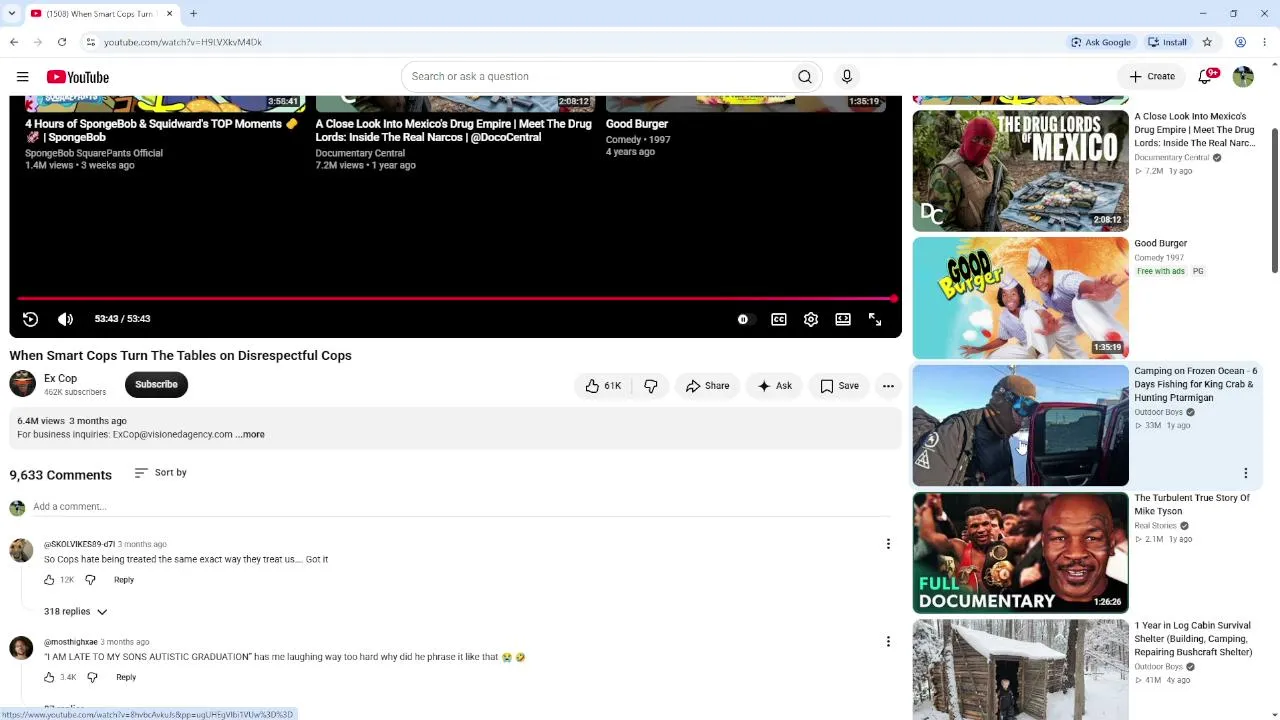Reply to the @SKOLVIKES89 comment
This screenshot has height=720, width=1280.
tap(124, 580)
